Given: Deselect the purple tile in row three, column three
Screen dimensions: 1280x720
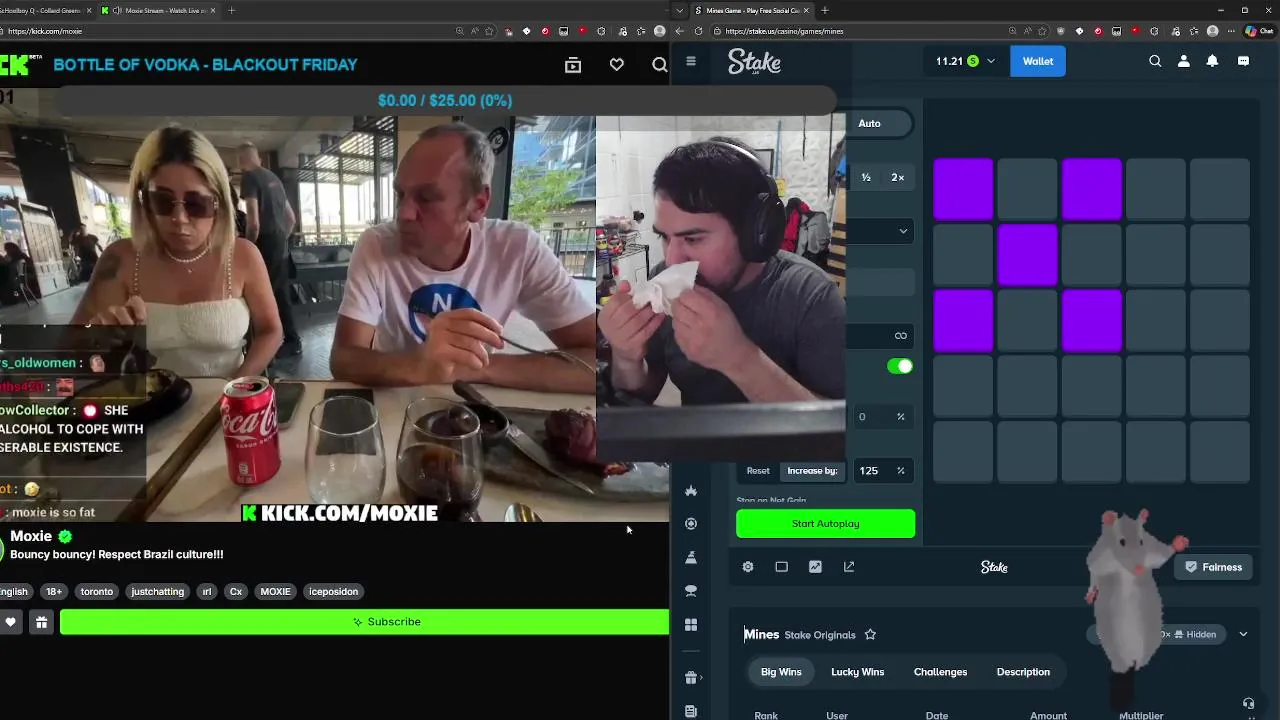Looking at the screenshot, I should (1092, 321).
